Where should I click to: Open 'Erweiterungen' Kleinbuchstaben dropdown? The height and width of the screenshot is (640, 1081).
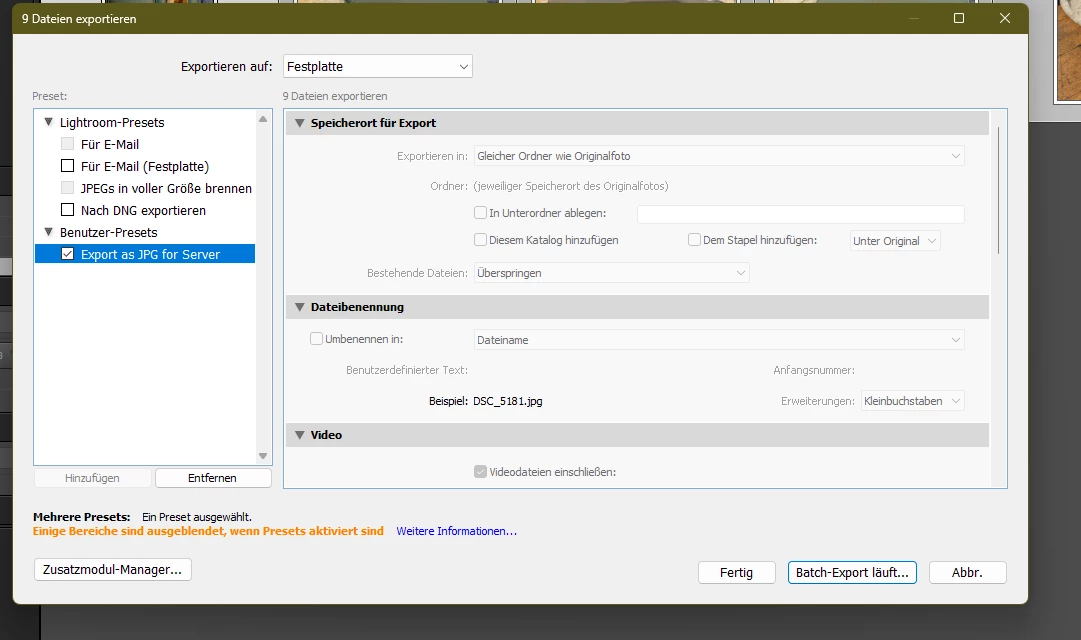point(913,401)
